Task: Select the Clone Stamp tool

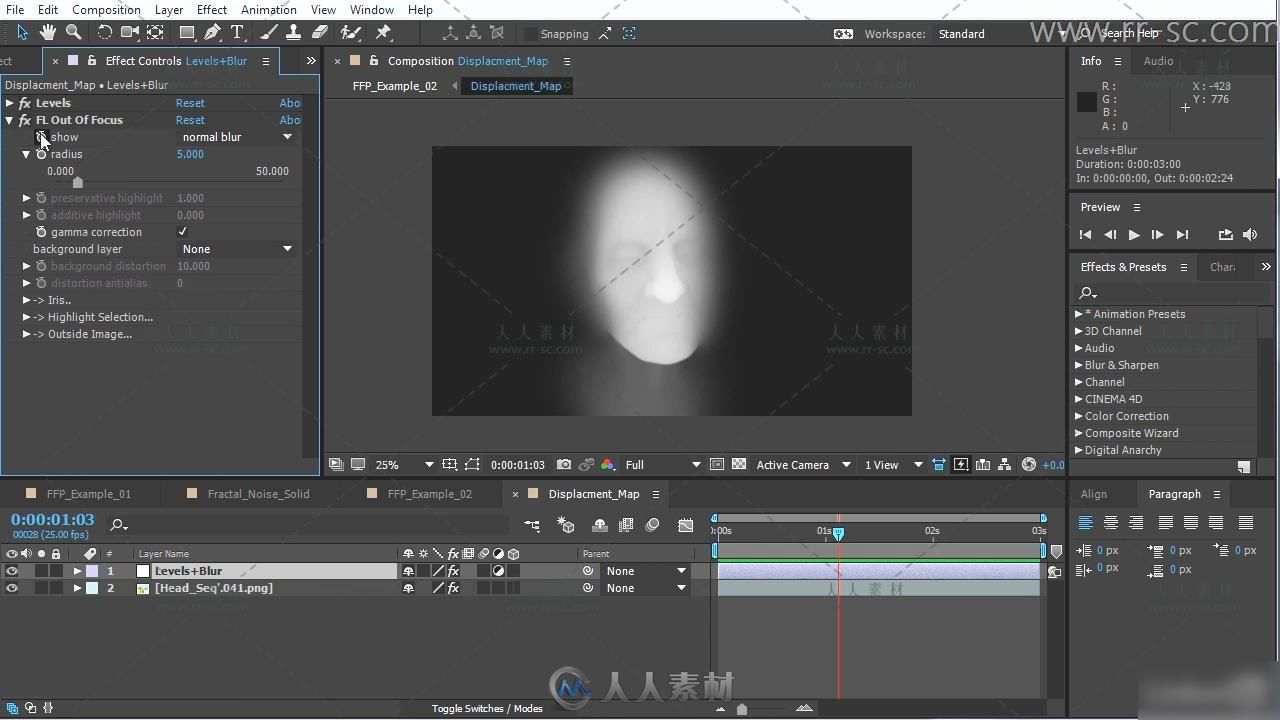Action: [294, 33]
